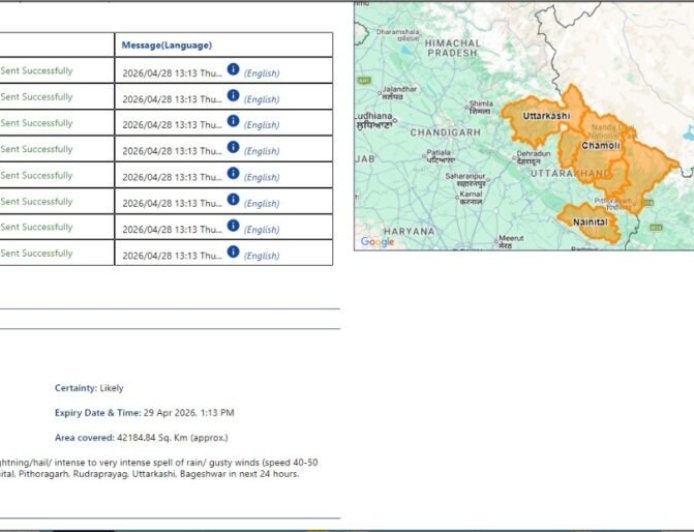Click the (English) link in the last row

click(x=262, y=255)
